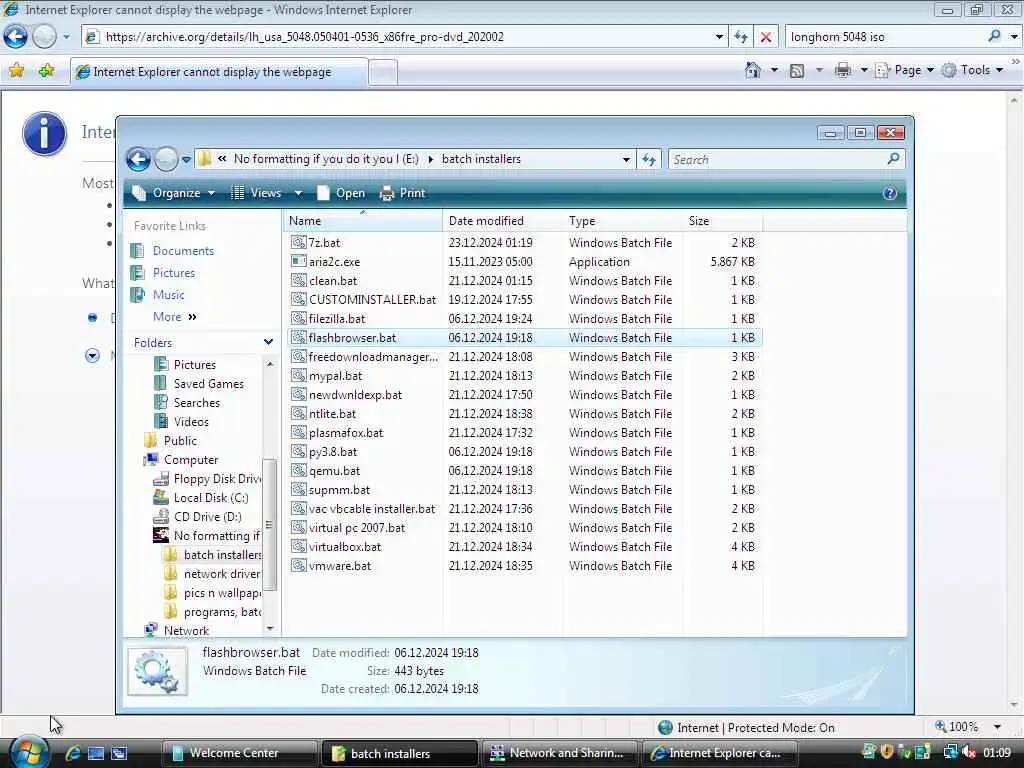This screenshot has width=1024, height=768.
Task: Click the Open toolbar button in Explorer
Action: point(341,193)
